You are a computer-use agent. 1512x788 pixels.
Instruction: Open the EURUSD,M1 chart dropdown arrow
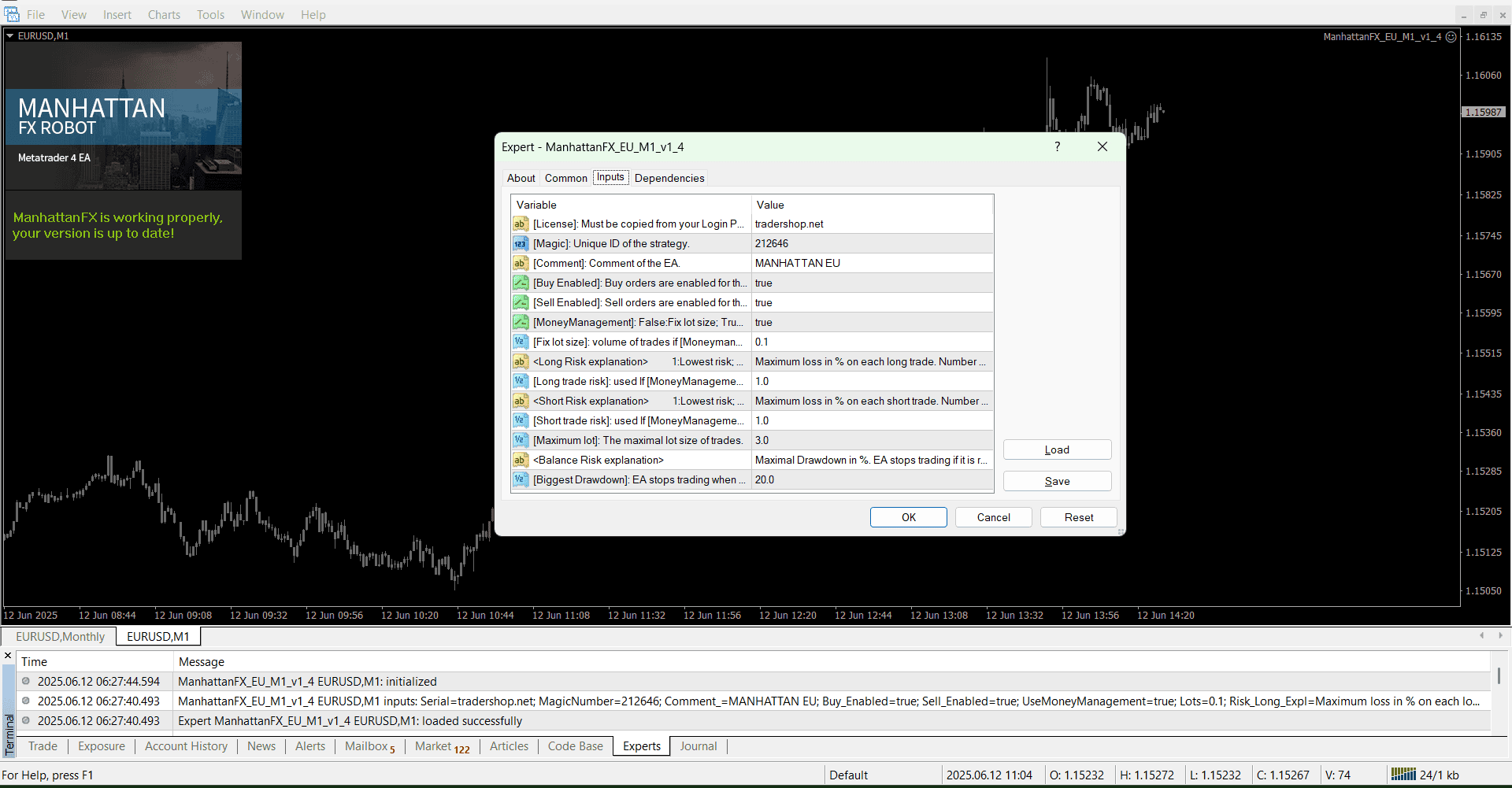click(10, 35)
